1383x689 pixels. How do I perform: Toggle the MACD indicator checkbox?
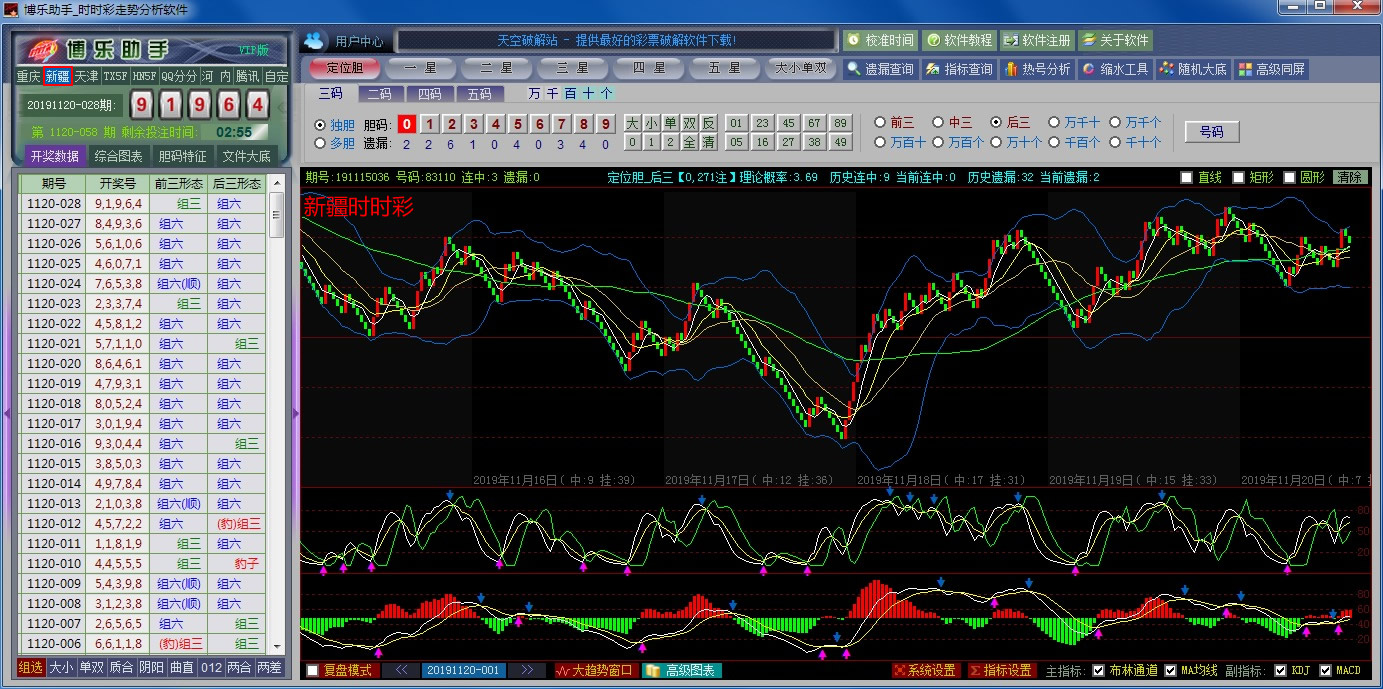coord(1326,670)
